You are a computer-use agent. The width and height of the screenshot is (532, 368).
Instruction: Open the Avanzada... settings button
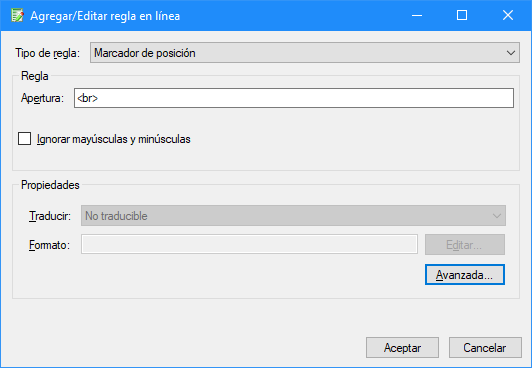(x=465, y=274)
